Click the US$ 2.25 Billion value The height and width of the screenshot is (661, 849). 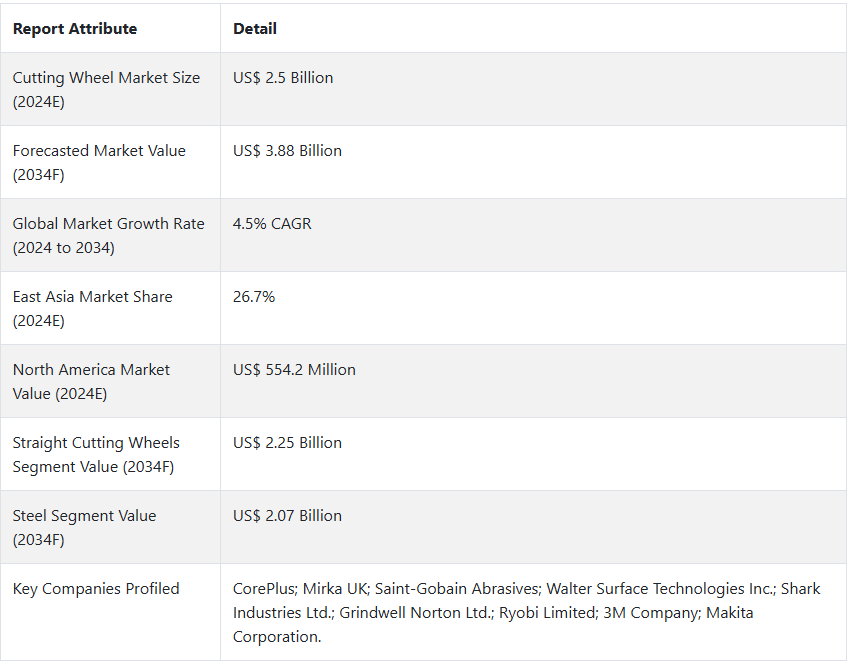[287, 443]
